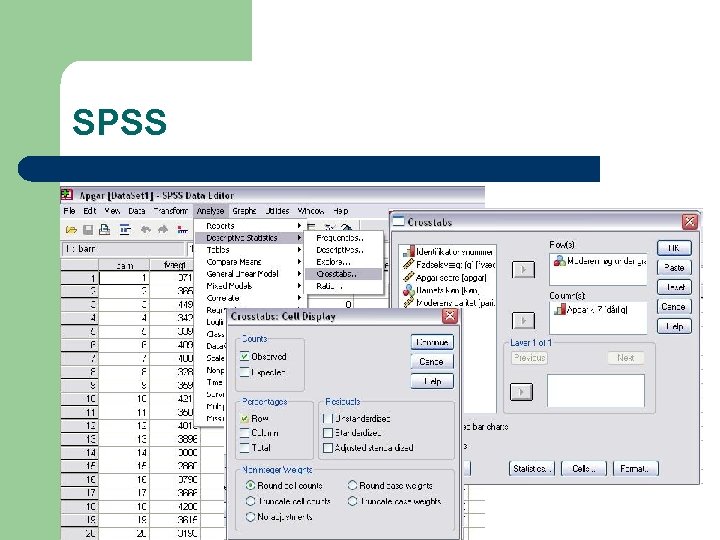The image size is (720, 540).
Task: Click the Open file folder toolbar icon
Action: (x=71, y=229)
